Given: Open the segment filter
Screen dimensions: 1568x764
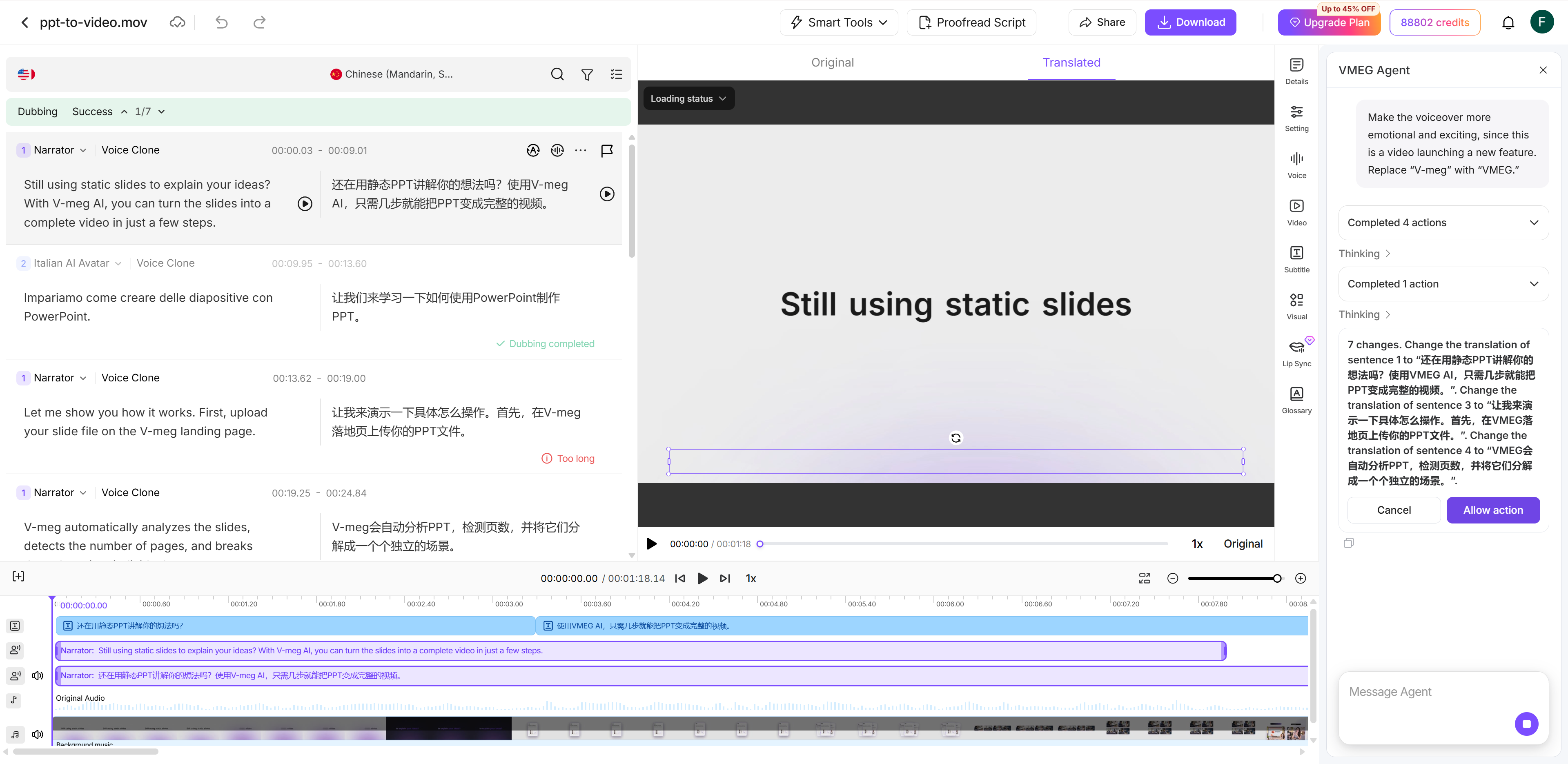Looking at the screenshot, I should coord(587,74).
